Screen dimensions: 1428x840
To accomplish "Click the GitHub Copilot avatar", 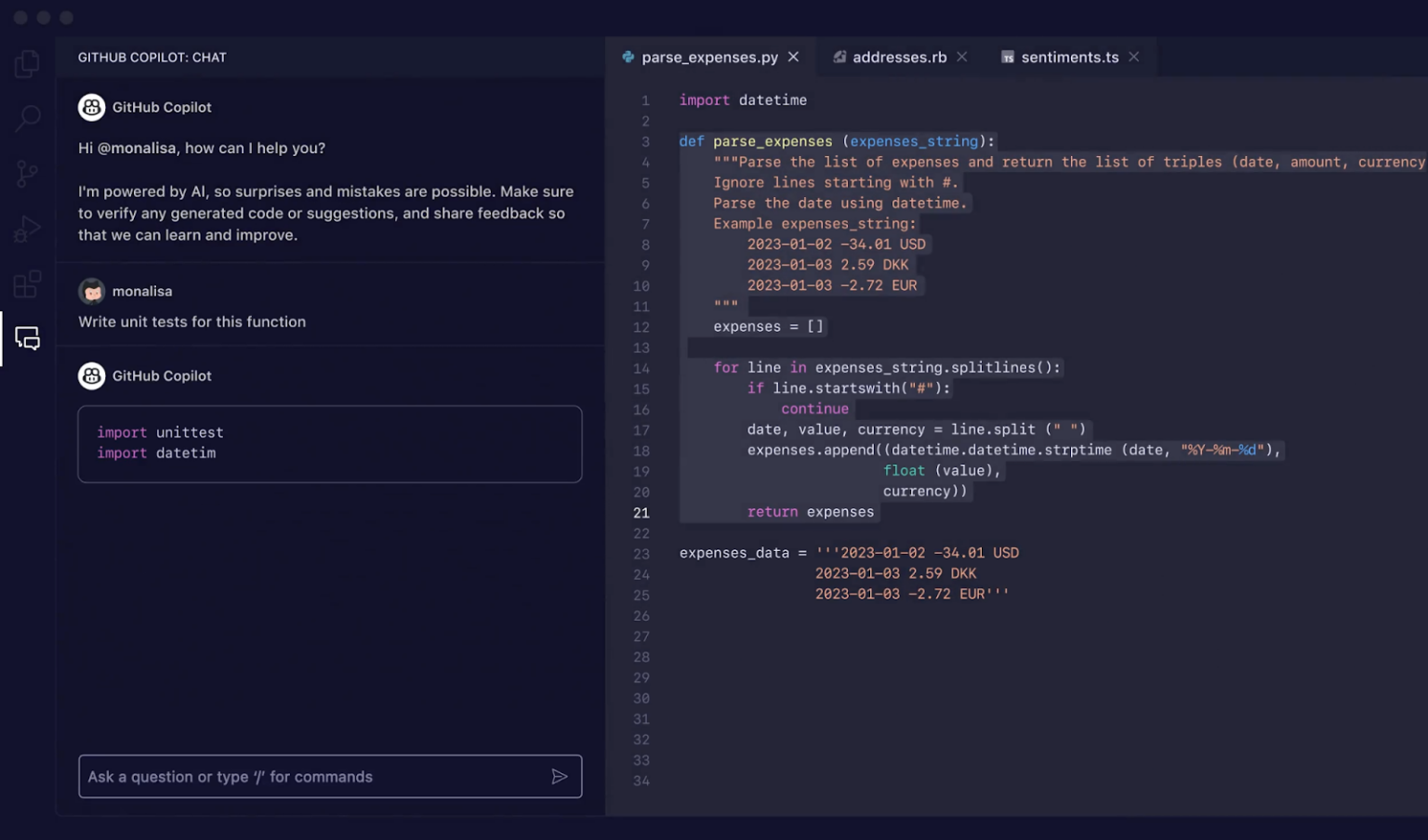I will 91,107.
